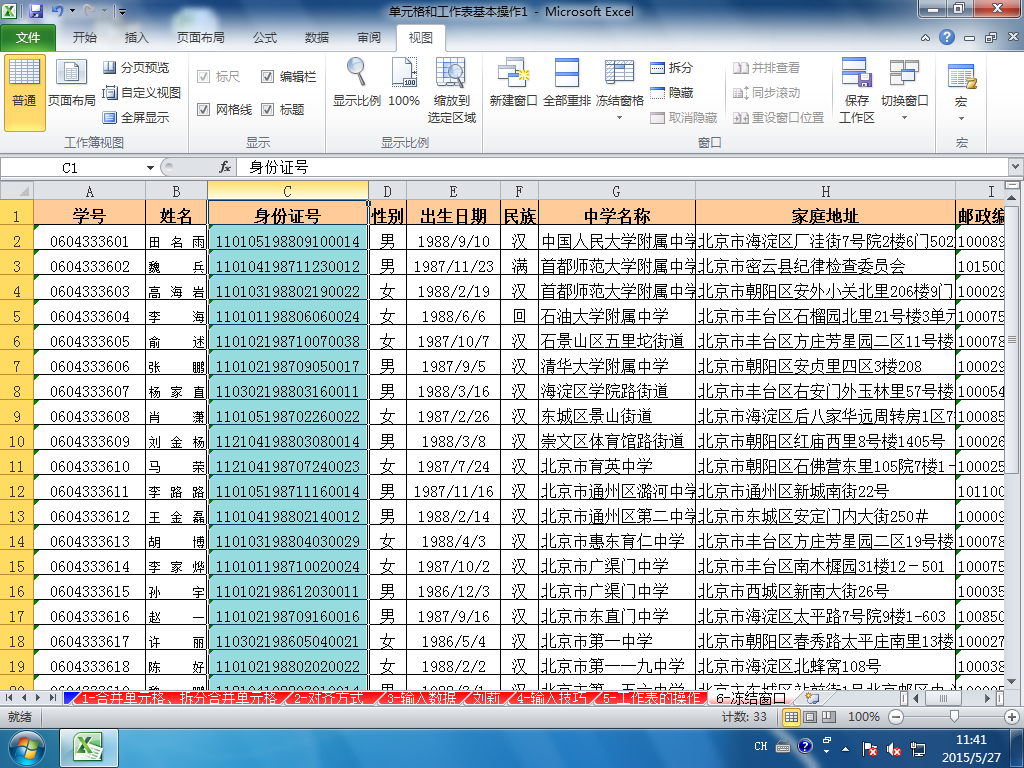
Task: Click 全部重排 arrange all windows
Action: (x=567, y=84)
